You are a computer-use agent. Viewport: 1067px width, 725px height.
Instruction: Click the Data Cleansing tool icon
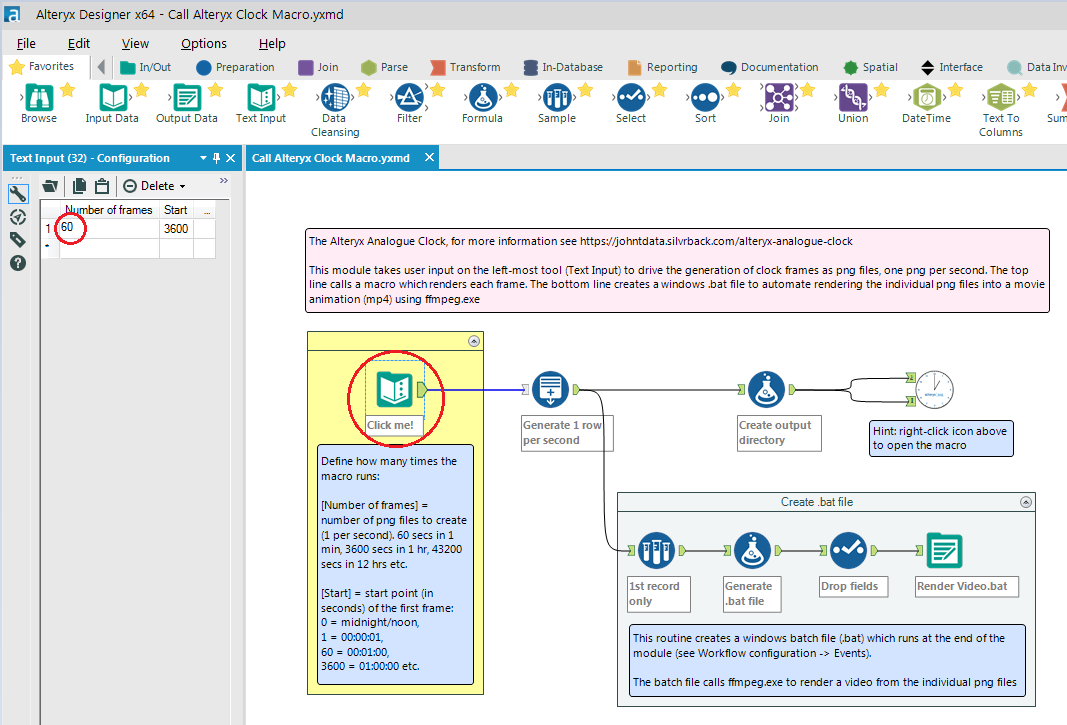point(335,97)
